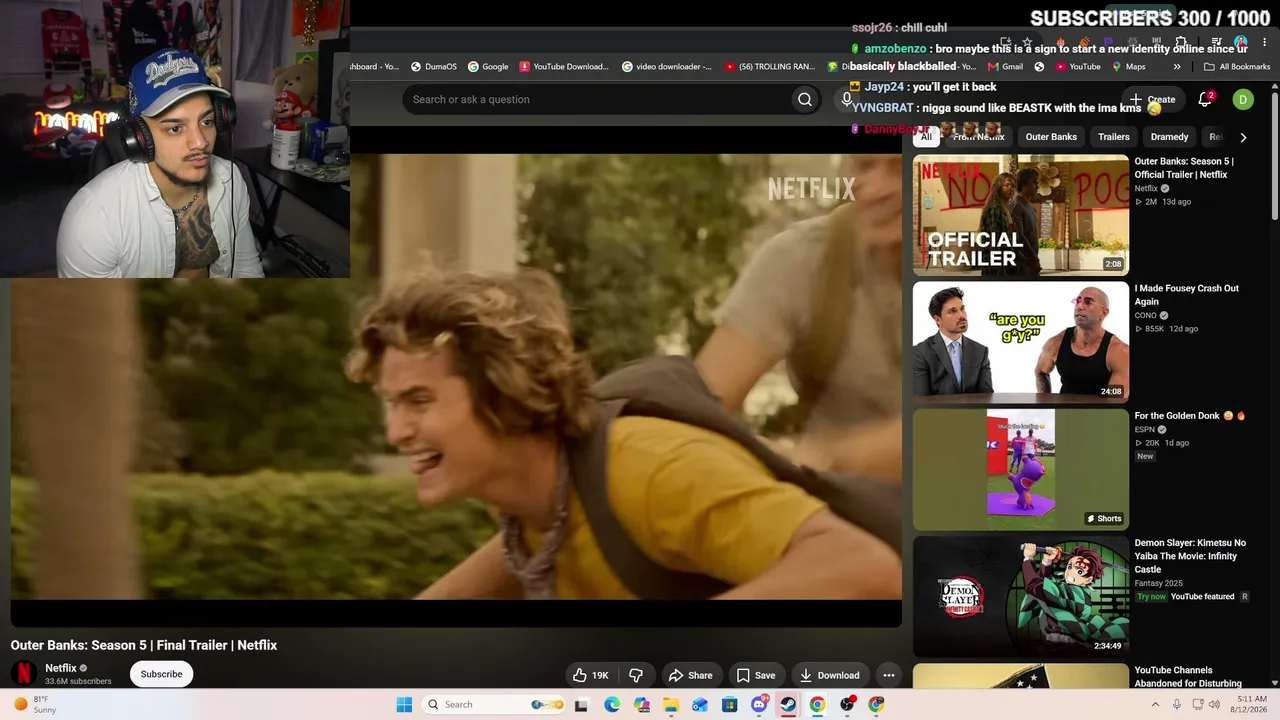
Task: Click the YouTube search magnifier button
Action: pyautogui.click(x=805, y=99)
